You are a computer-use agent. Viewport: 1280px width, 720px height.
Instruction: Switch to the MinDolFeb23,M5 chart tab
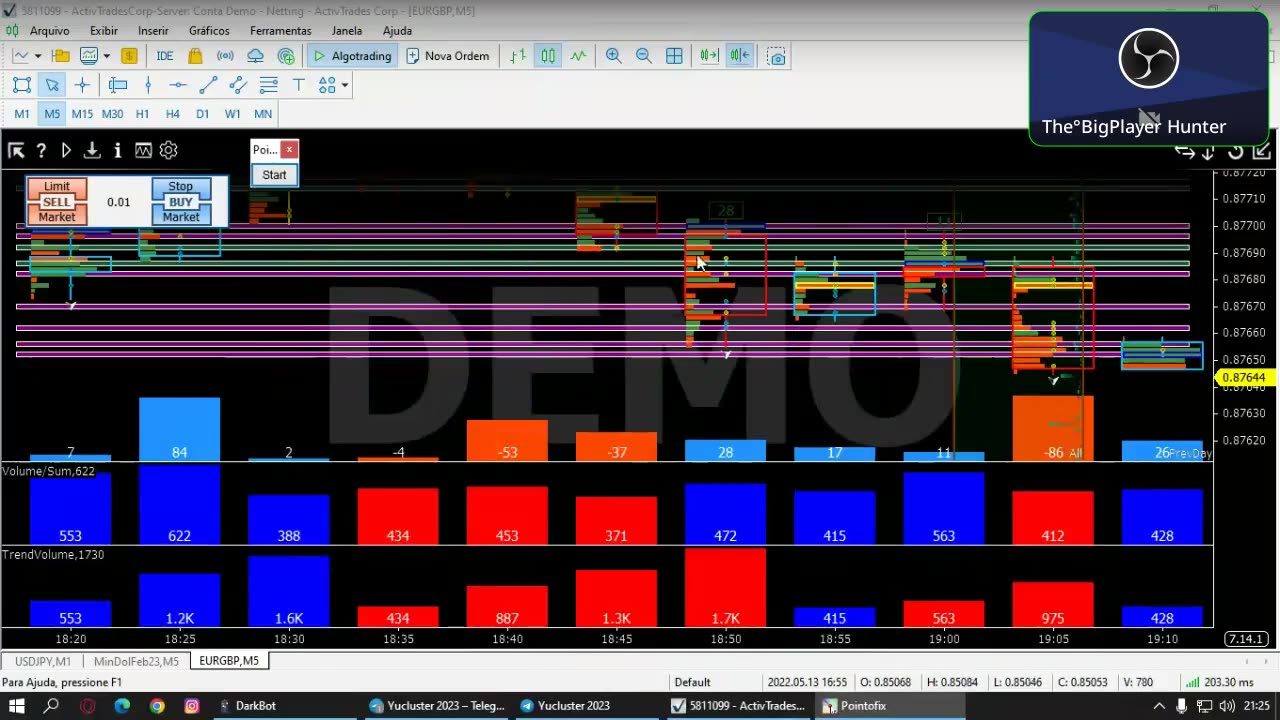pos(136,661)
